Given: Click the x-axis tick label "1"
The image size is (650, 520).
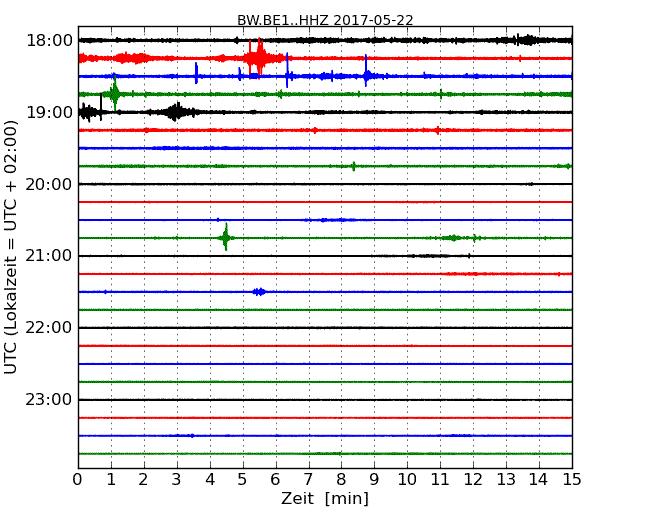Looking at the screenshot, I should 111,480.
